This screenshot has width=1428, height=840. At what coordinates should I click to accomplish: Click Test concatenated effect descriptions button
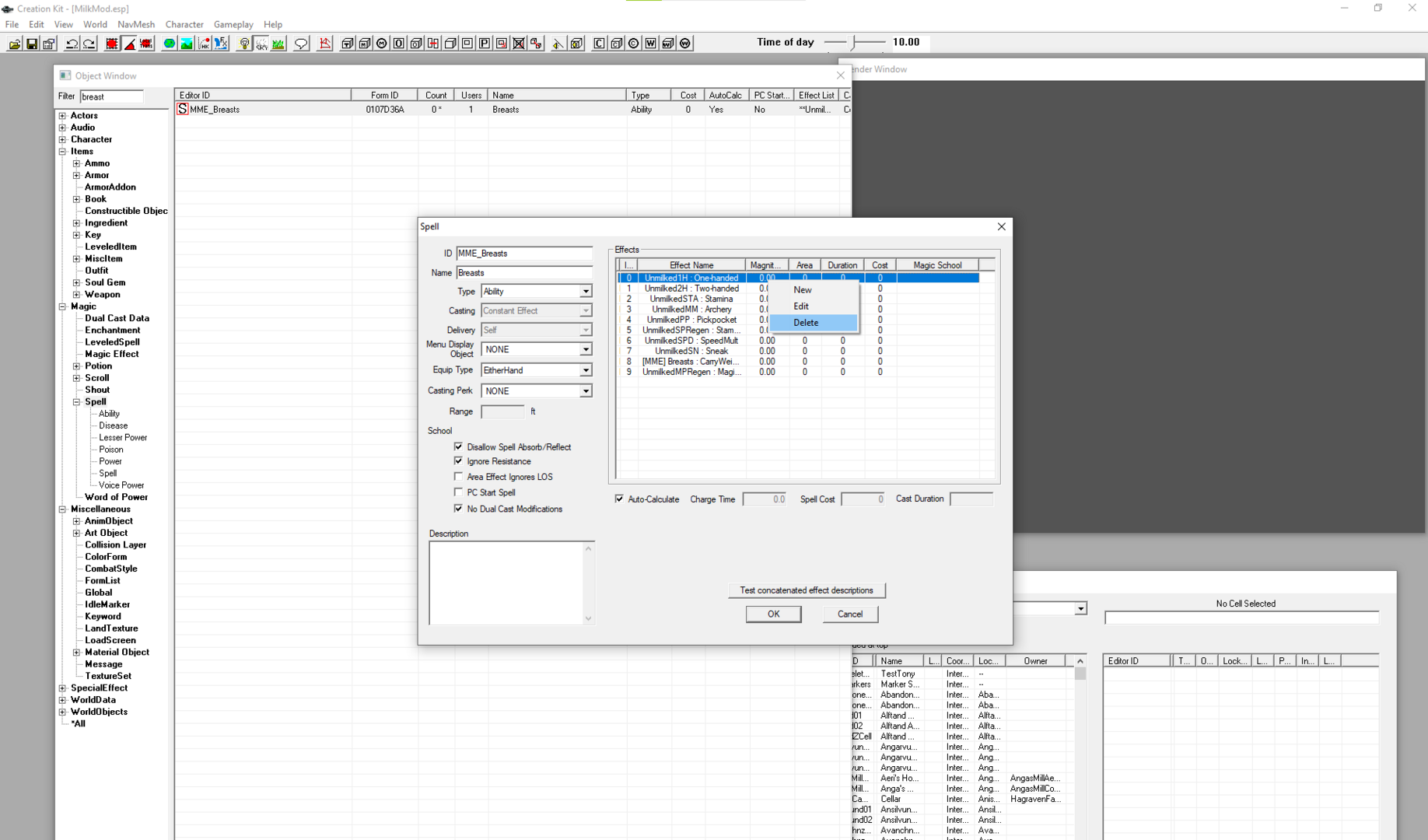tap(807, 590)
